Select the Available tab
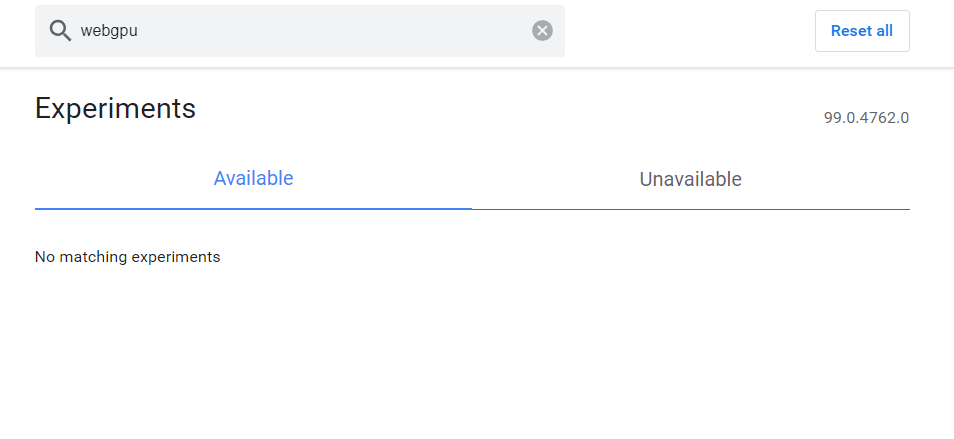Screen dimensions: 954x439 [253, 179]
